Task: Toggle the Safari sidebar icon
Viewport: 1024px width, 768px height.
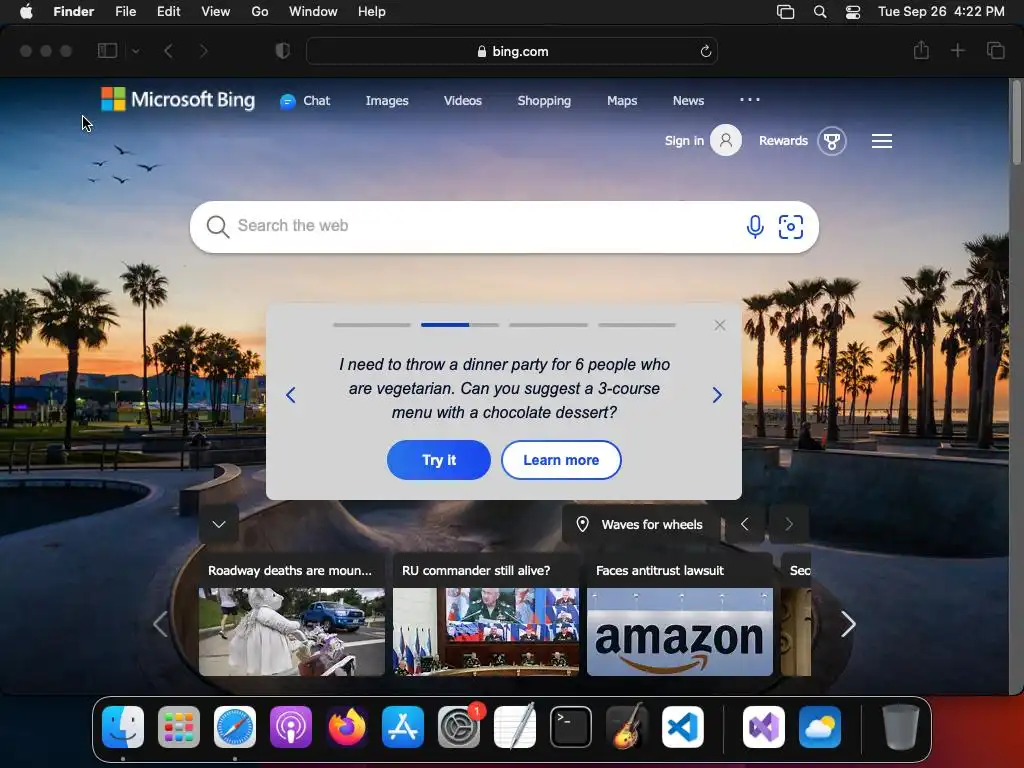Action: tap(107, 51)
